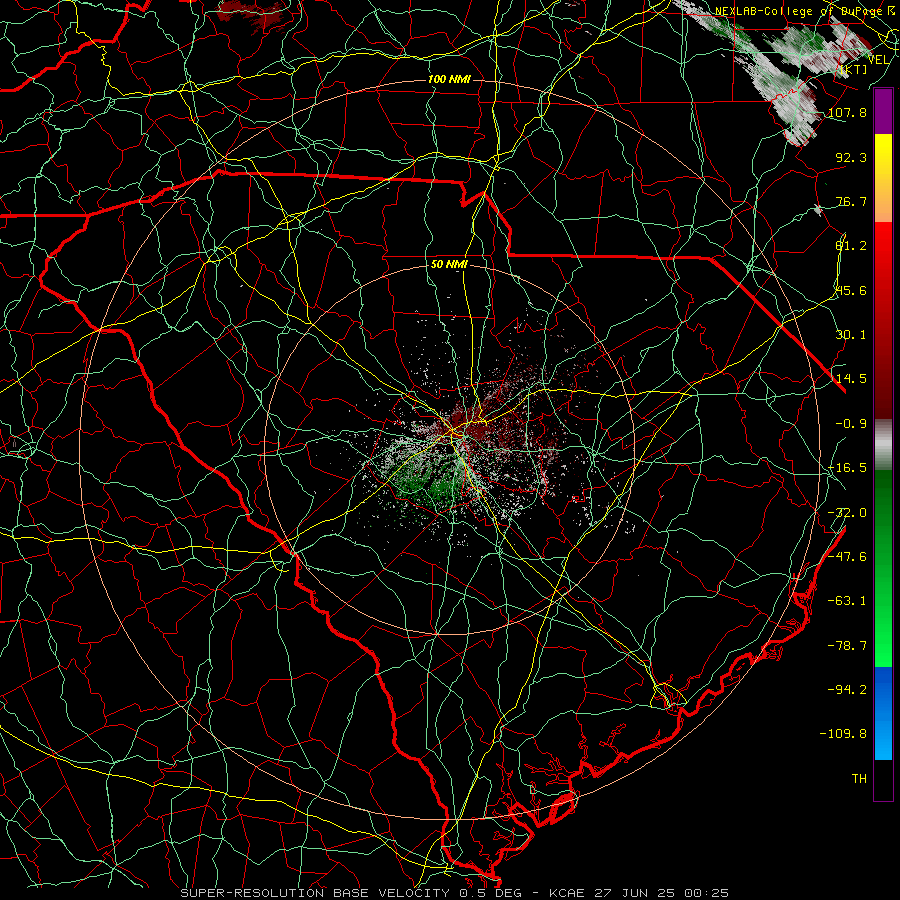Click the -32.0 scale value
Image resolution: width=900 pixels, height=900 pixels.
coord(847,513)
